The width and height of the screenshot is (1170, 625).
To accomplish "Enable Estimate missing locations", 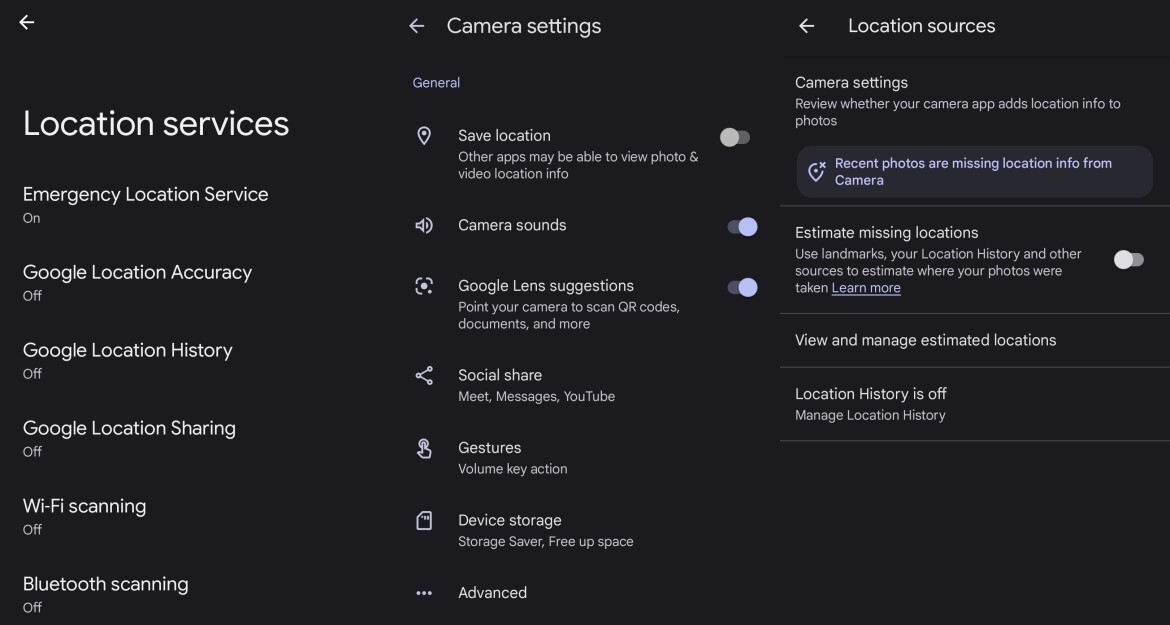I will click(1128, 258).
